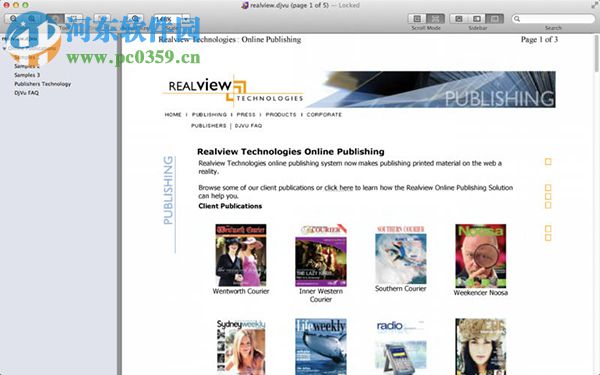Open the Sydney Weekly cover thumbnail
Screen dimensions: 600x375
[241, 347]
